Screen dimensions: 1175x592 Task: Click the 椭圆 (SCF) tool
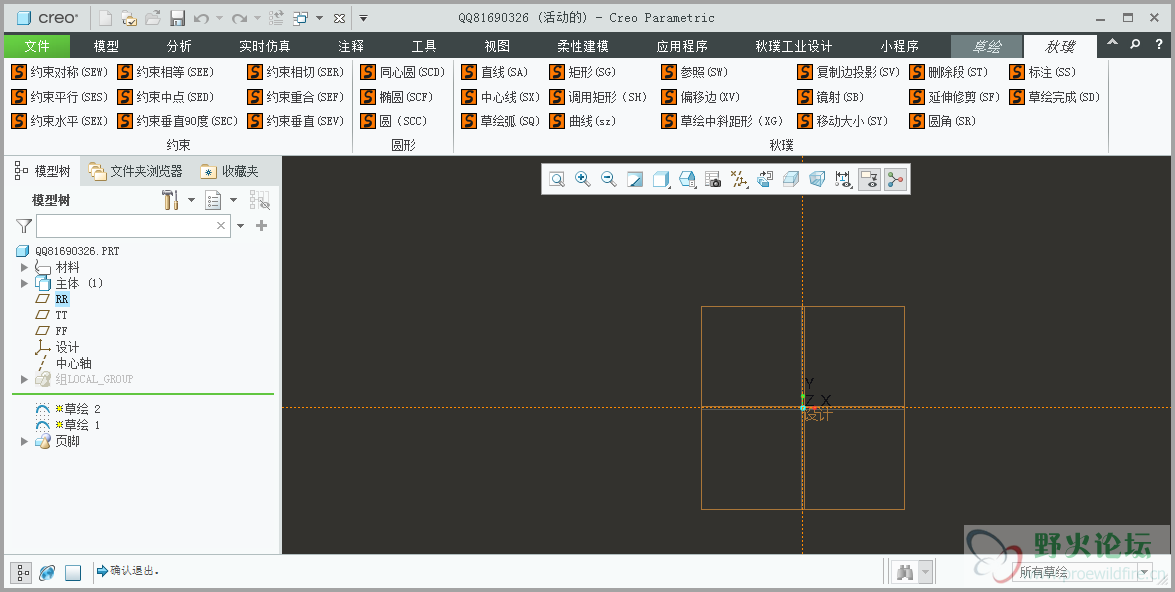click(x=397, y=97)
